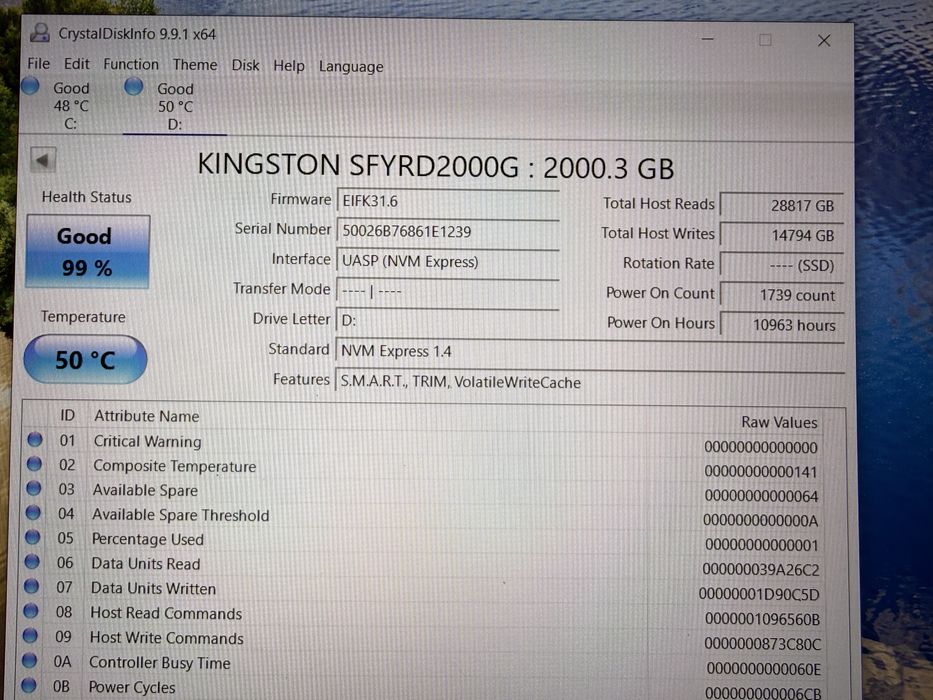
Task: Click status orb for Host Write Commands row
Action: coord(30,635)
